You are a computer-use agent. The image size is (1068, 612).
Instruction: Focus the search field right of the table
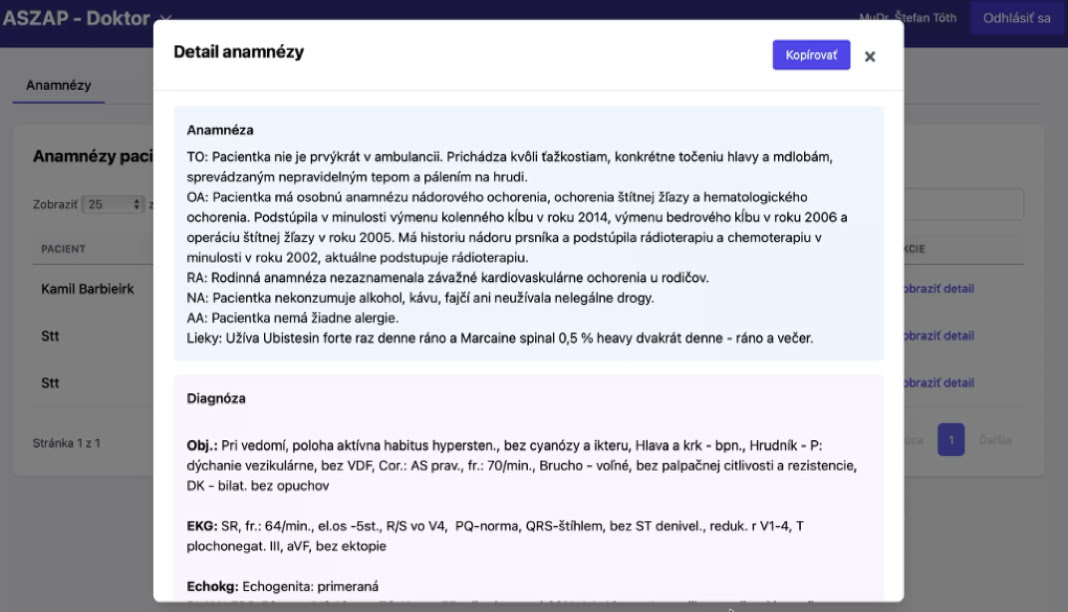(x=963, y=204)
